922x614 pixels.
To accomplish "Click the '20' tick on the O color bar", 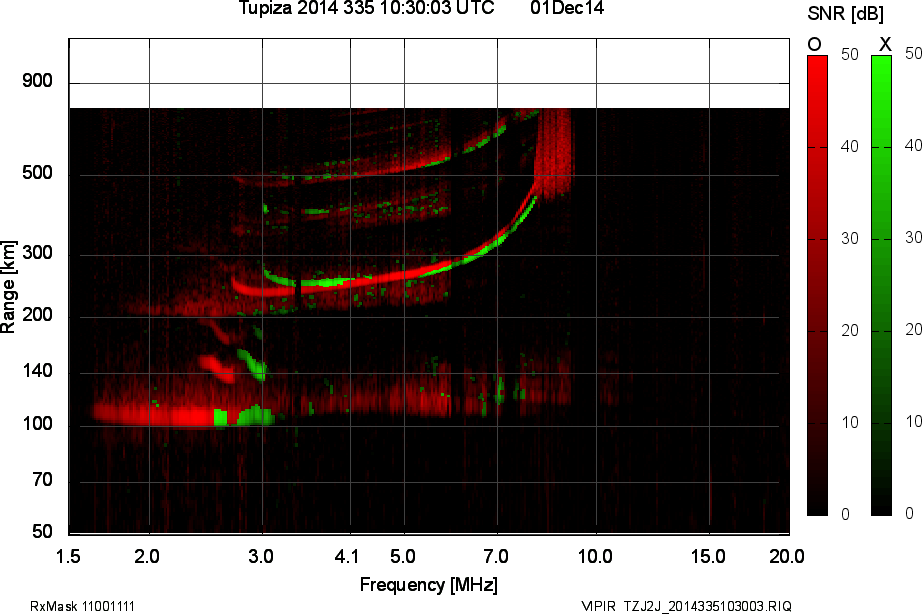I will (850, 331).
